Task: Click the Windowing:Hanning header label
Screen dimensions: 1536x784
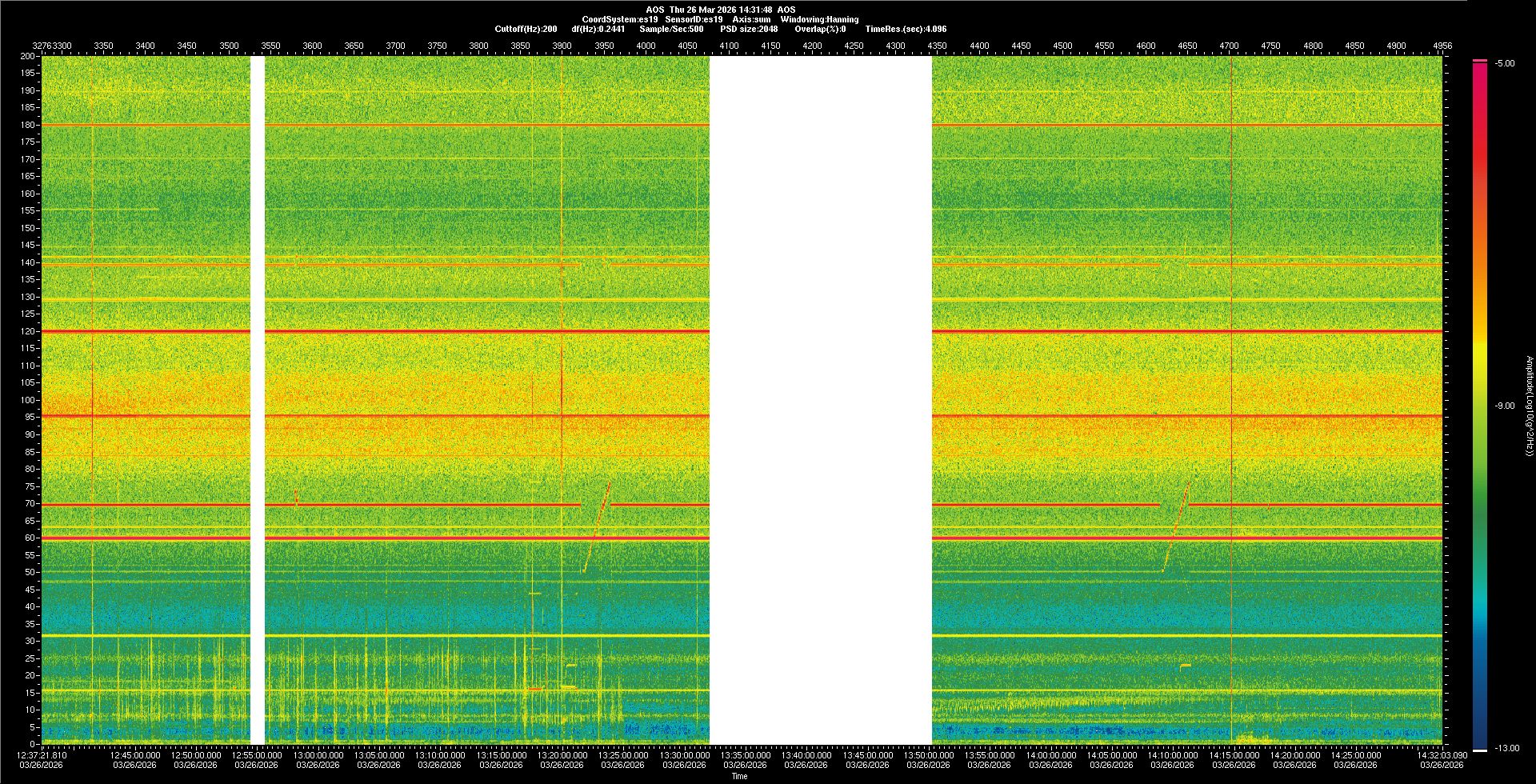Action: pos(819,19)
